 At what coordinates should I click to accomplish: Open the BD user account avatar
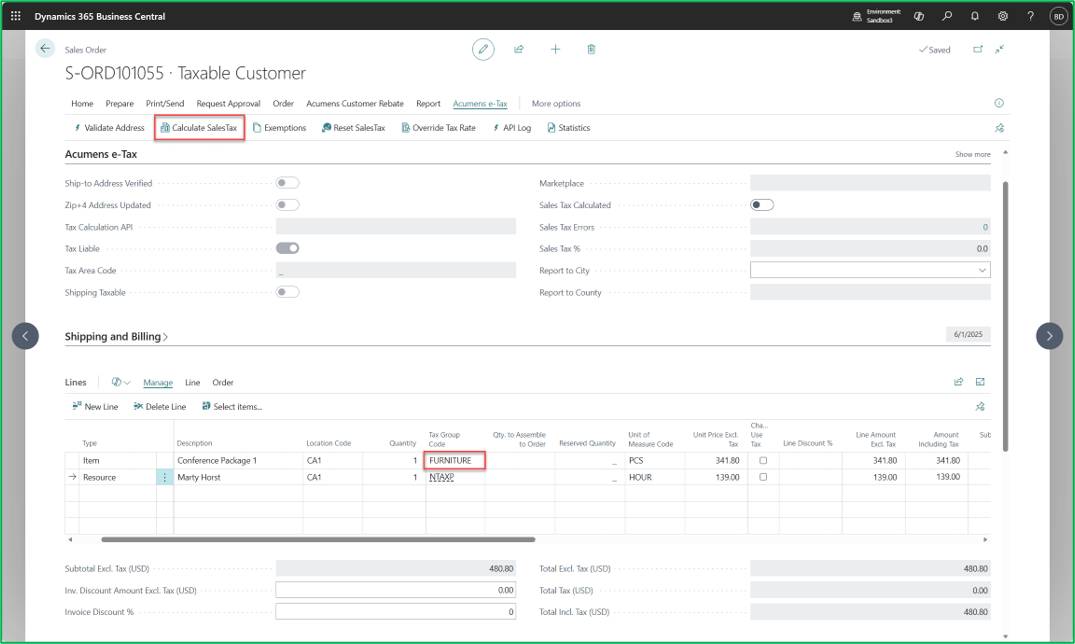tap(1059, 16)
